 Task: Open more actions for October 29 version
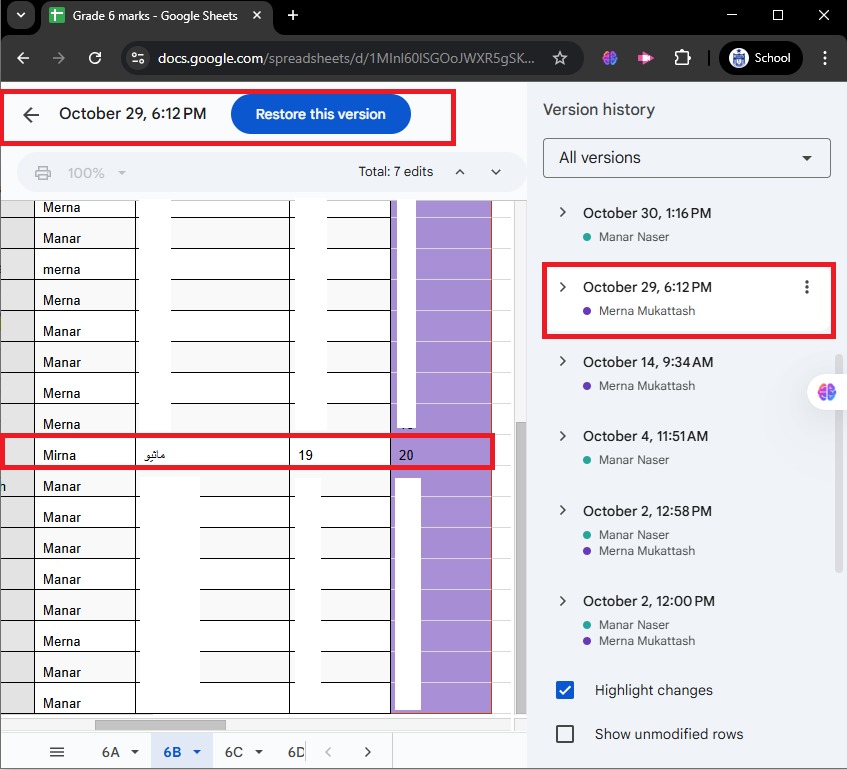click(x=807, y=287)
